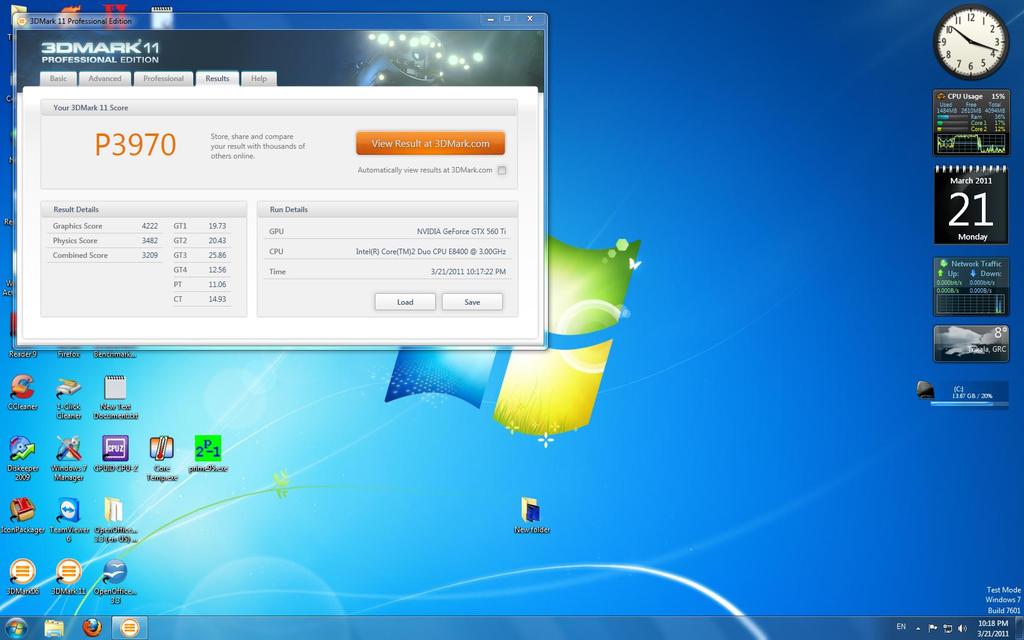Launch 3DMark06 desktop shortcut

pyautogui.click(x=22, y=577)
